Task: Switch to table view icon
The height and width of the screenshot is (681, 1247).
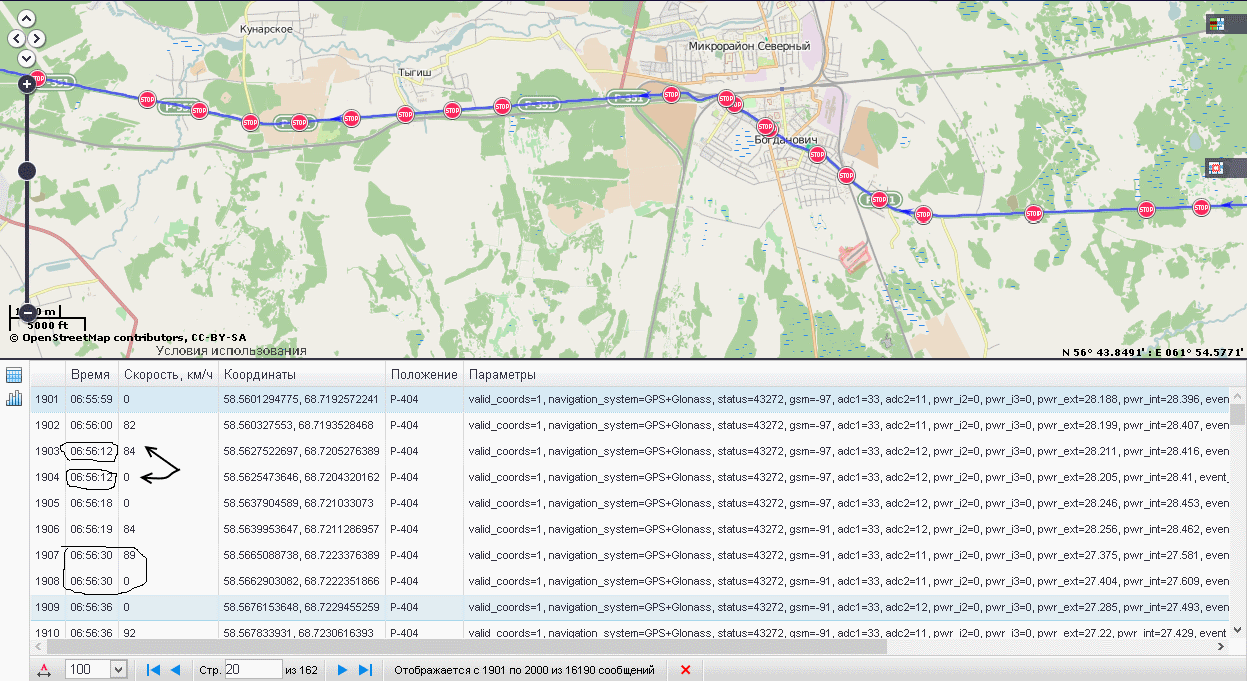Action: 14,375
